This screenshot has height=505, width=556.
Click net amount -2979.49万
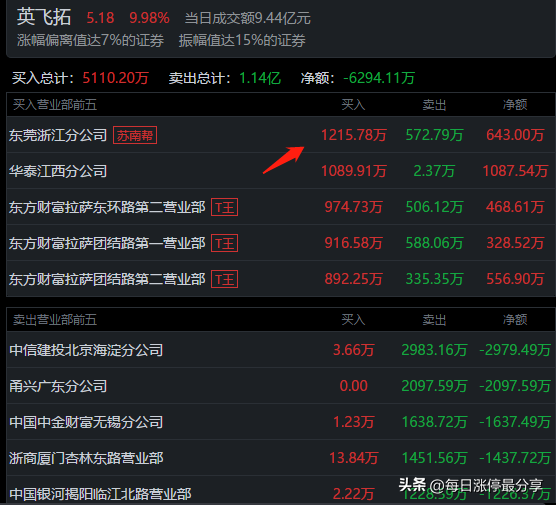515,350
